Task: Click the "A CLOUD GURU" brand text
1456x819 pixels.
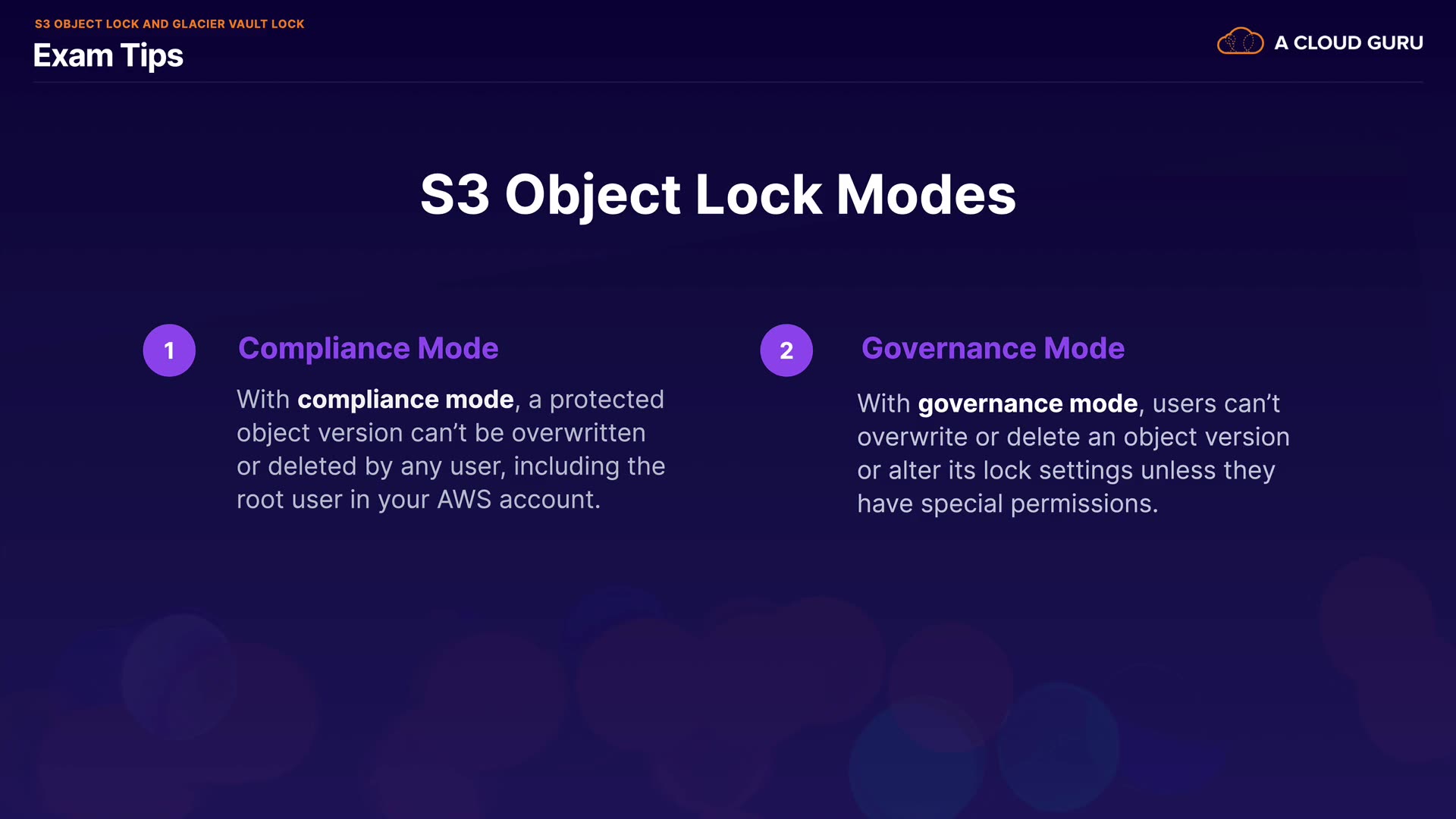Action: click(x=1348, y=43)
